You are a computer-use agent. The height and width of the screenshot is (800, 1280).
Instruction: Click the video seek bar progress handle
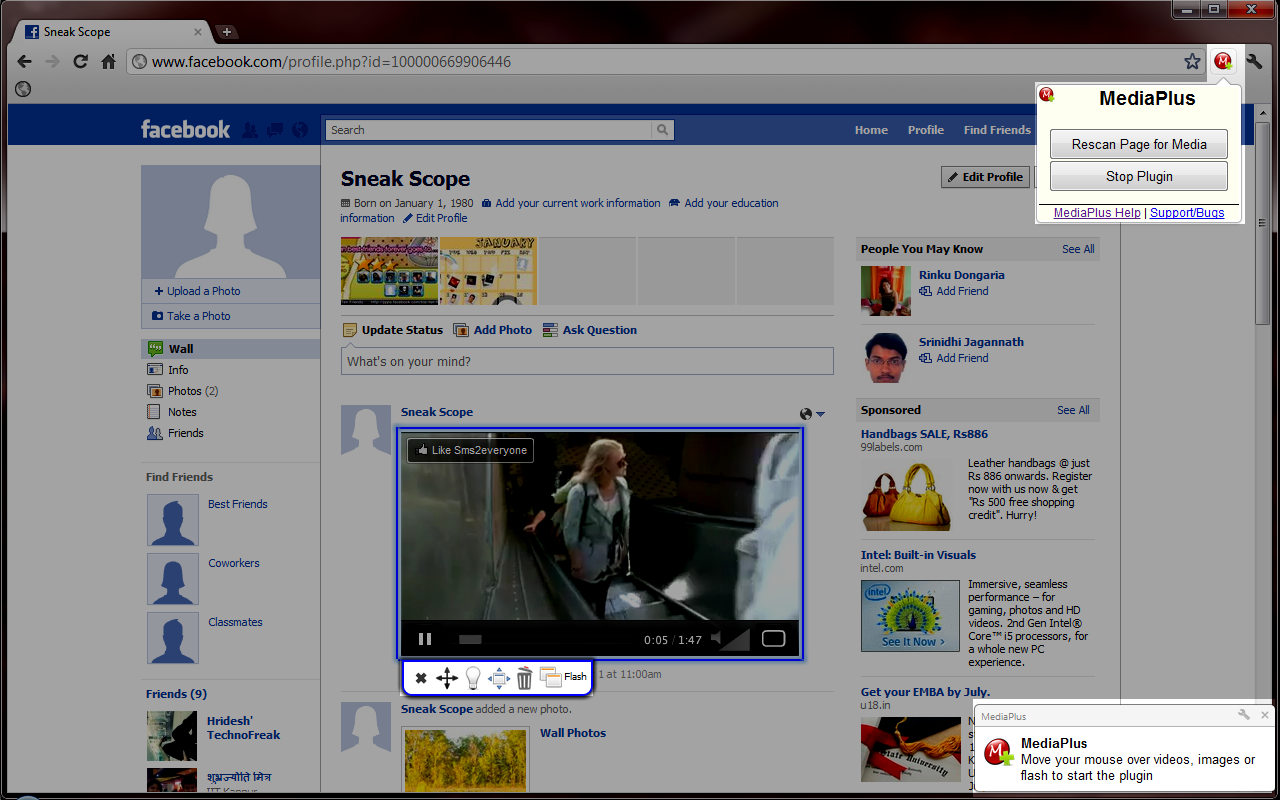click(x=470, y=639)
